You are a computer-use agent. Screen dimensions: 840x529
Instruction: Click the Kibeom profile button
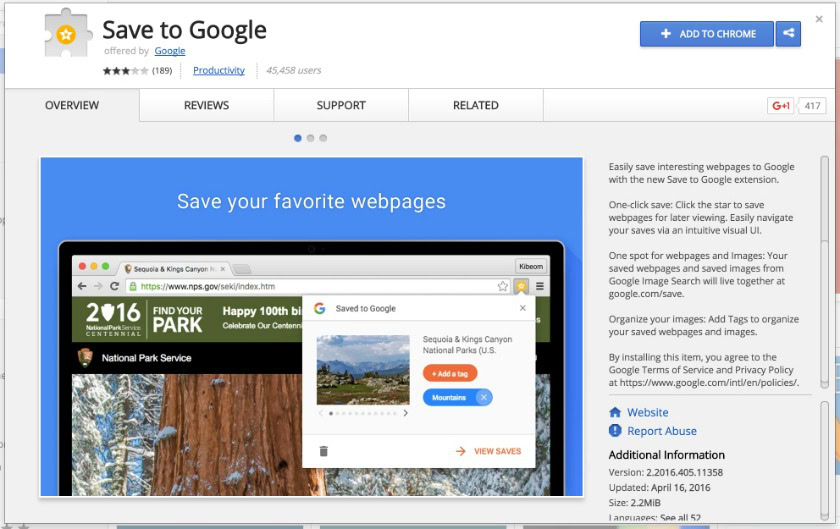pos(531,266)
